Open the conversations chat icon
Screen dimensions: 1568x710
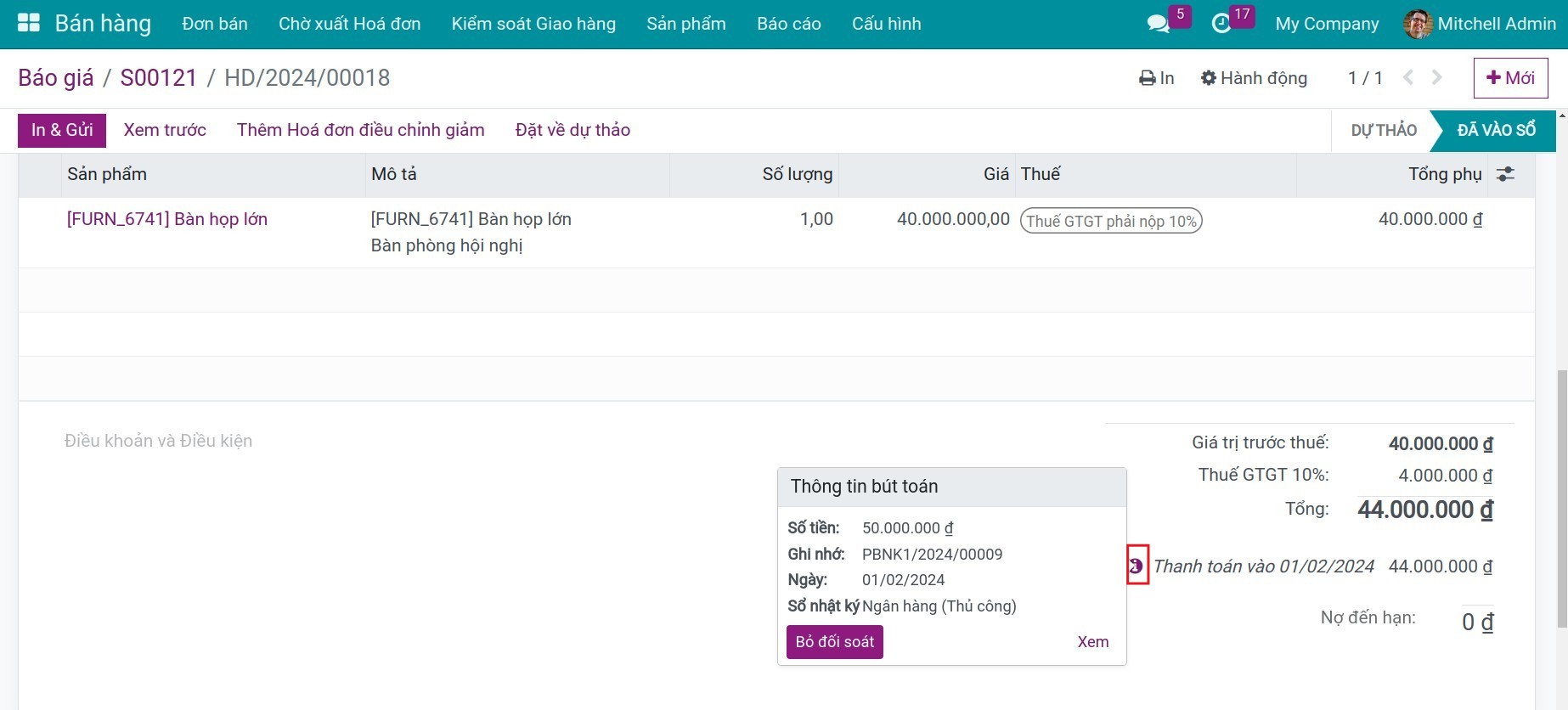(1158, 24)
